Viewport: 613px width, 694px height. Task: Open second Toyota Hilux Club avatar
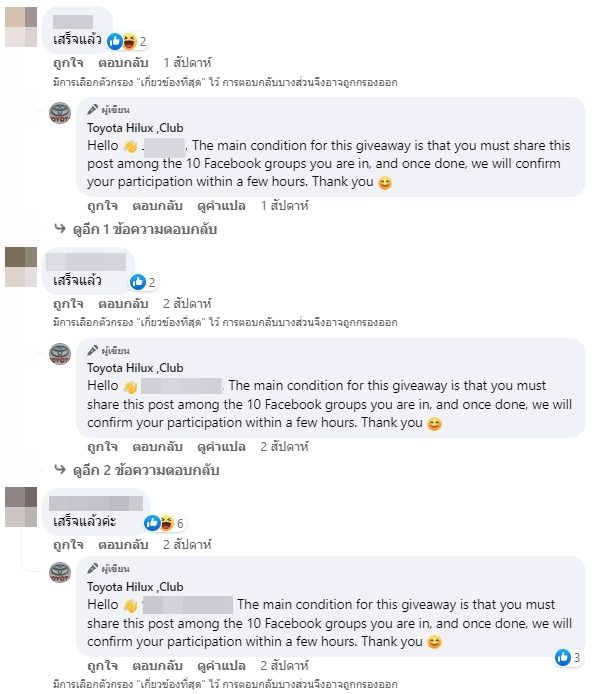coord(60,354)
